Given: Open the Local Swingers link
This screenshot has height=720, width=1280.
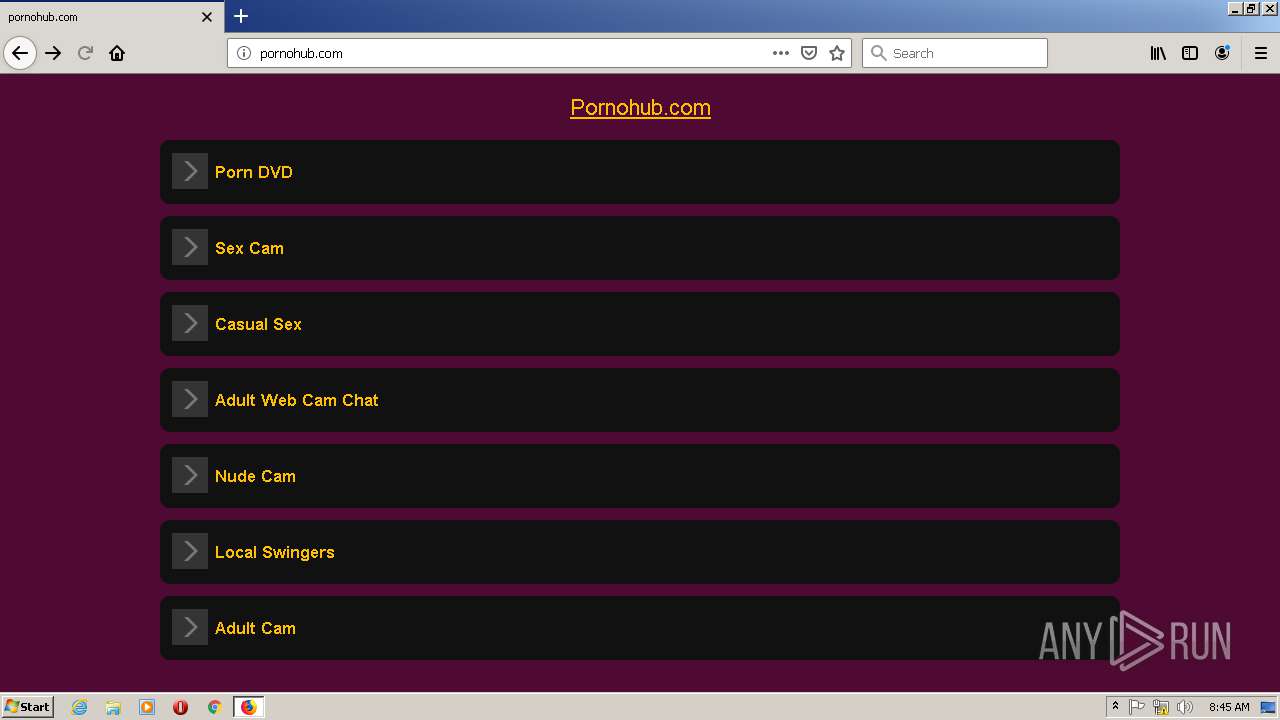Looking at the screenshot, I should [x=275, y=552].
